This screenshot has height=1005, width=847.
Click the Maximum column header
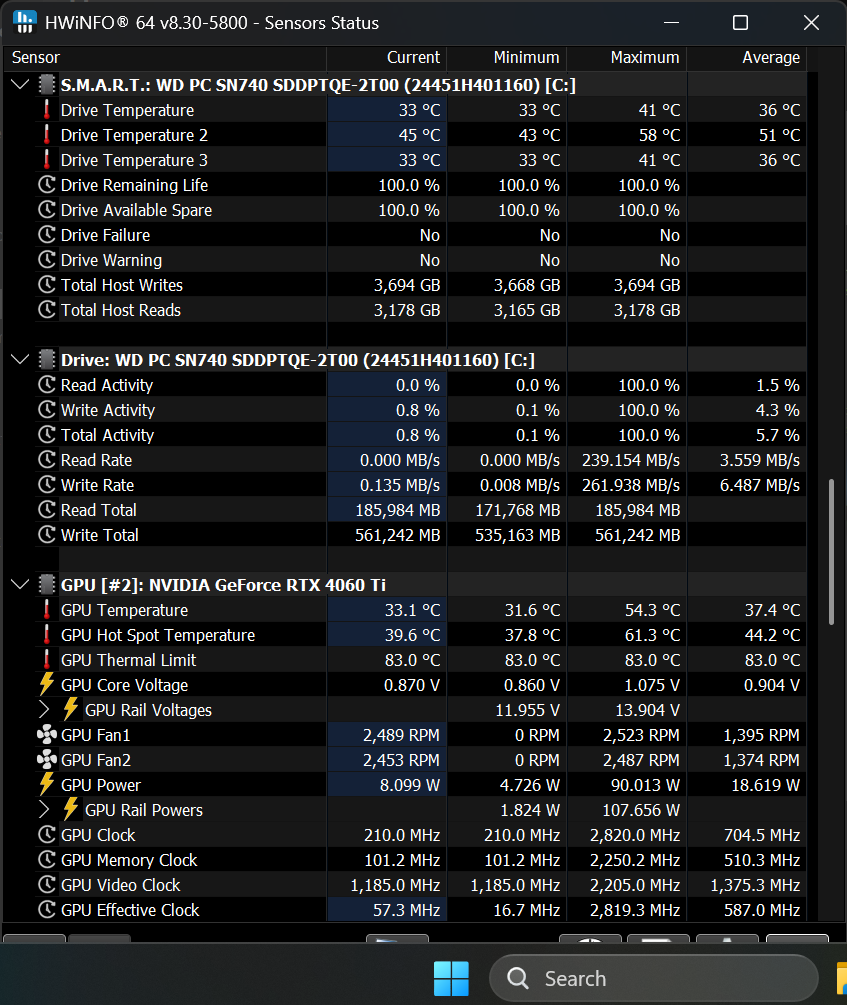(626, 58)
